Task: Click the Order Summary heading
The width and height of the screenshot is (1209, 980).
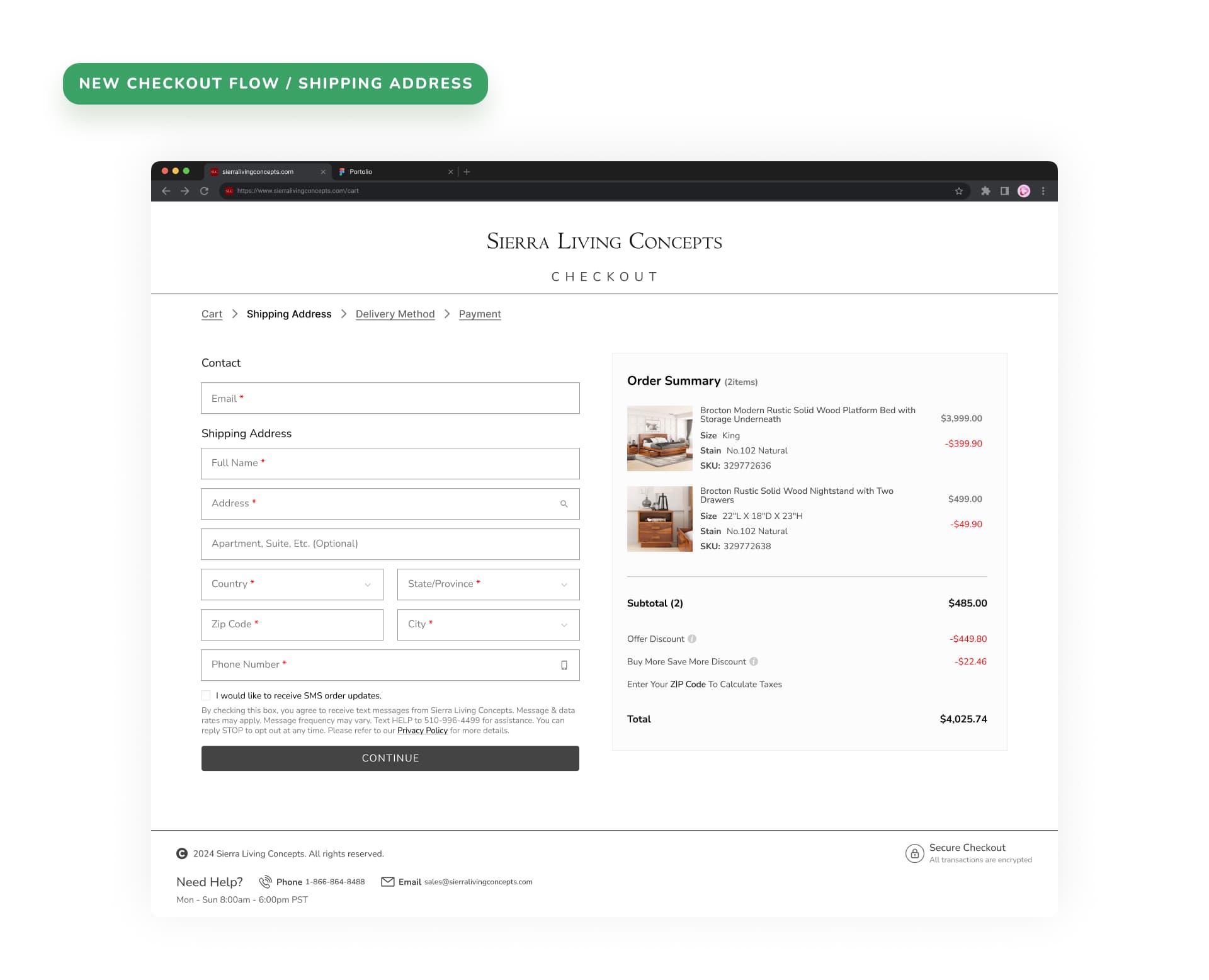Action: 674,380
